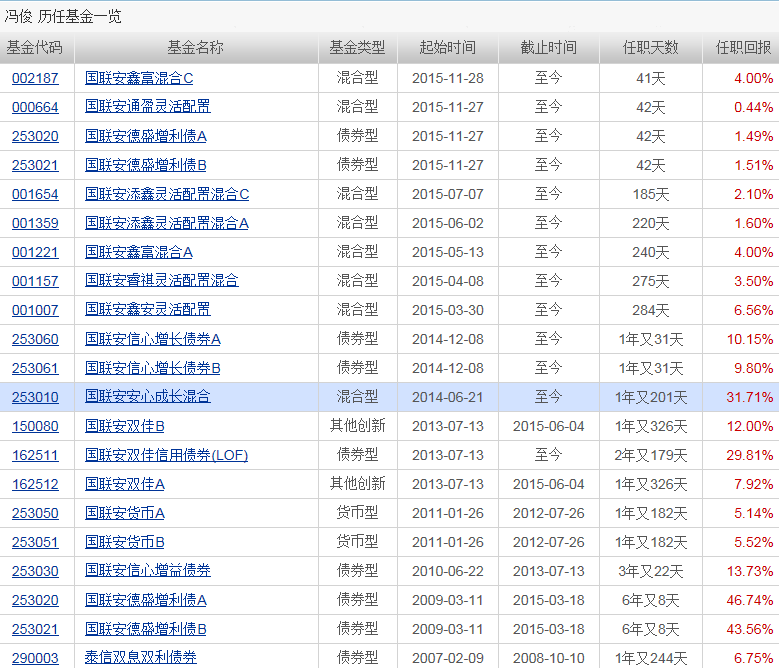Select 其他创新 in the 国联安双佳B row
This screenshot has width=779, height=668.
click(x=357, y=426)
